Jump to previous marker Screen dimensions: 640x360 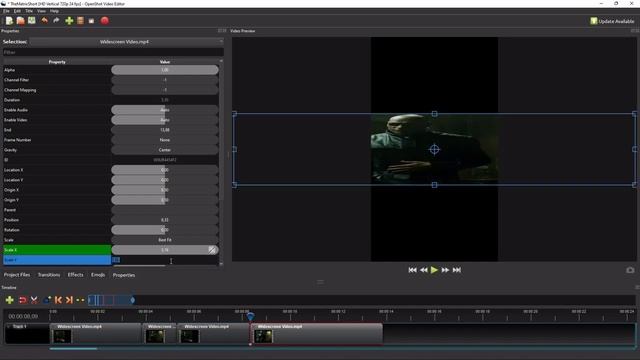click(58, 300)
